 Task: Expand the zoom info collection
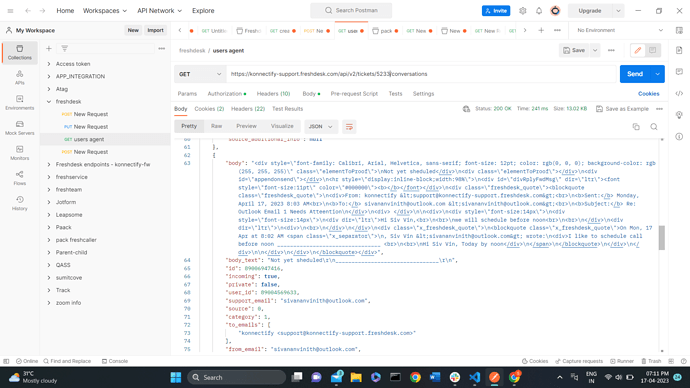click(x=49, y=303)
